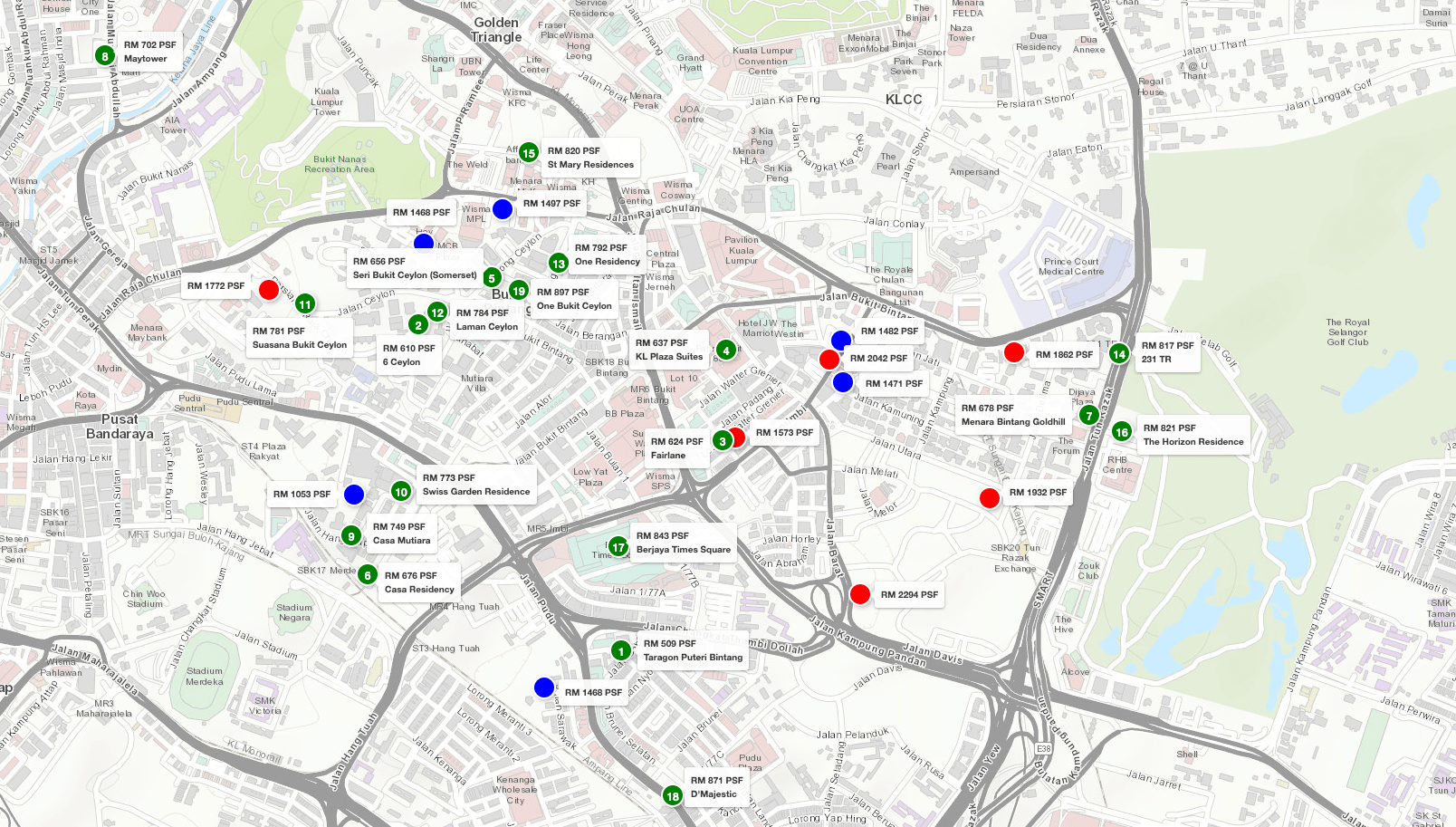Image resolution: width=1456 pixels, height=827 pixels.
Task: Click red dot beside RM 1772 PSF
Action: [269, 290]
